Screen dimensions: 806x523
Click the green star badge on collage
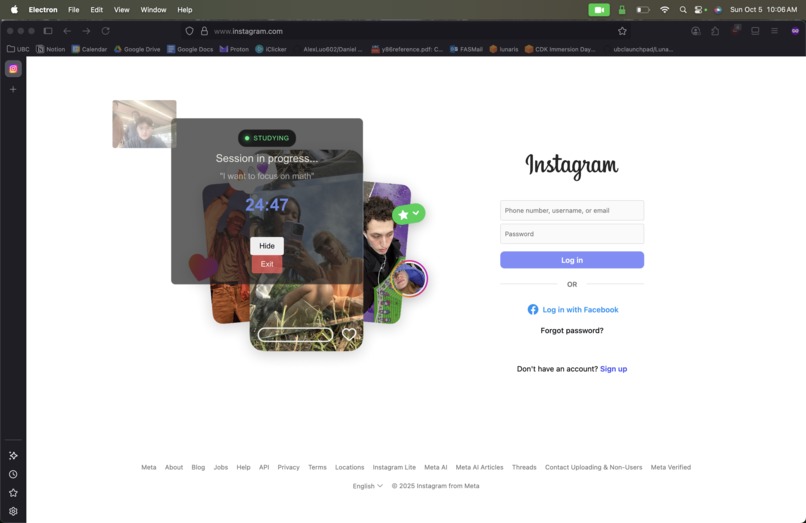click(x=409, y=214)
